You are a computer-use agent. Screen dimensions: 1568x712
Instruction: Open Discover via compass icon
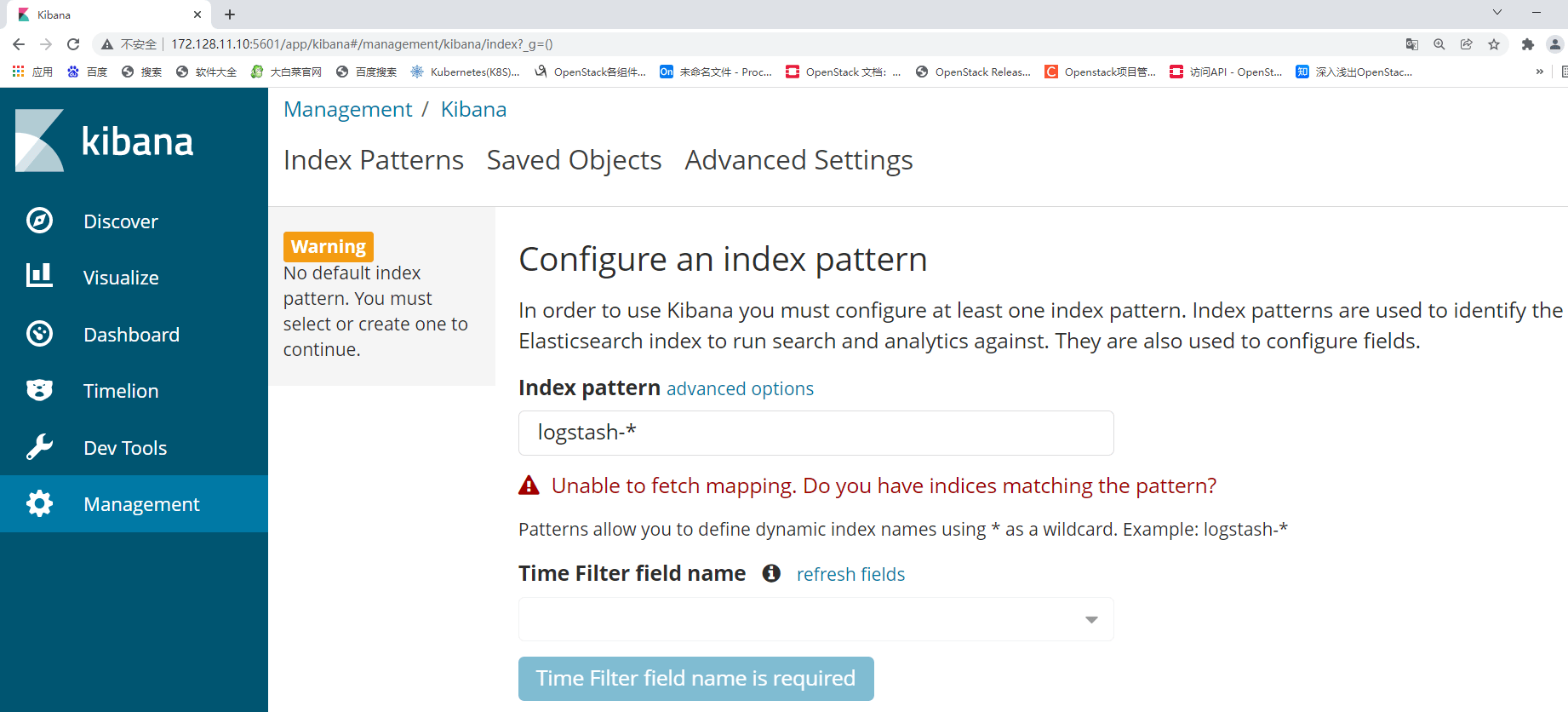coord(39,221)
